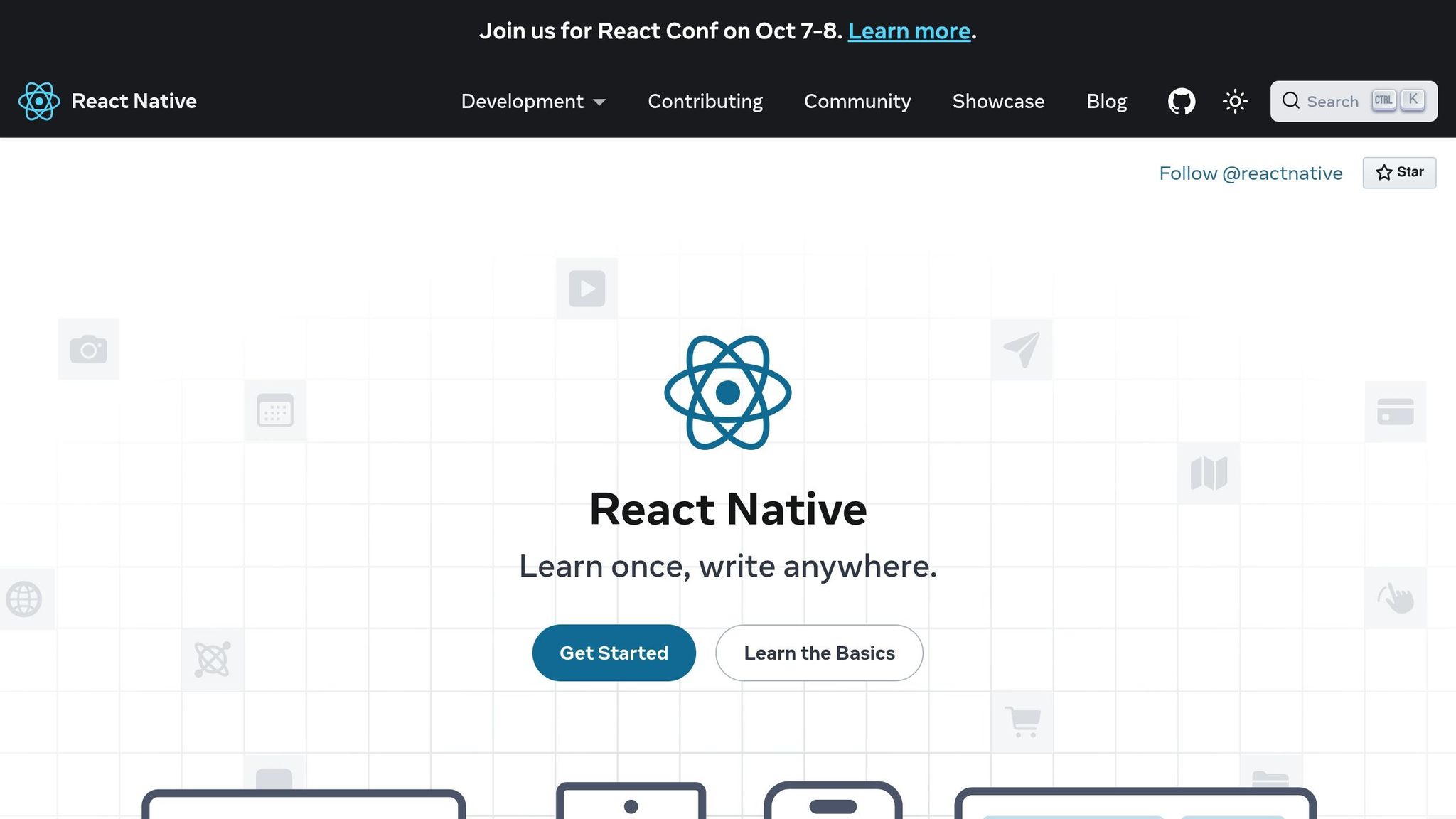The width and height of the screenshot is (1456, 819).
Task: Click the K key badge in the search box
Action: 1413,100
